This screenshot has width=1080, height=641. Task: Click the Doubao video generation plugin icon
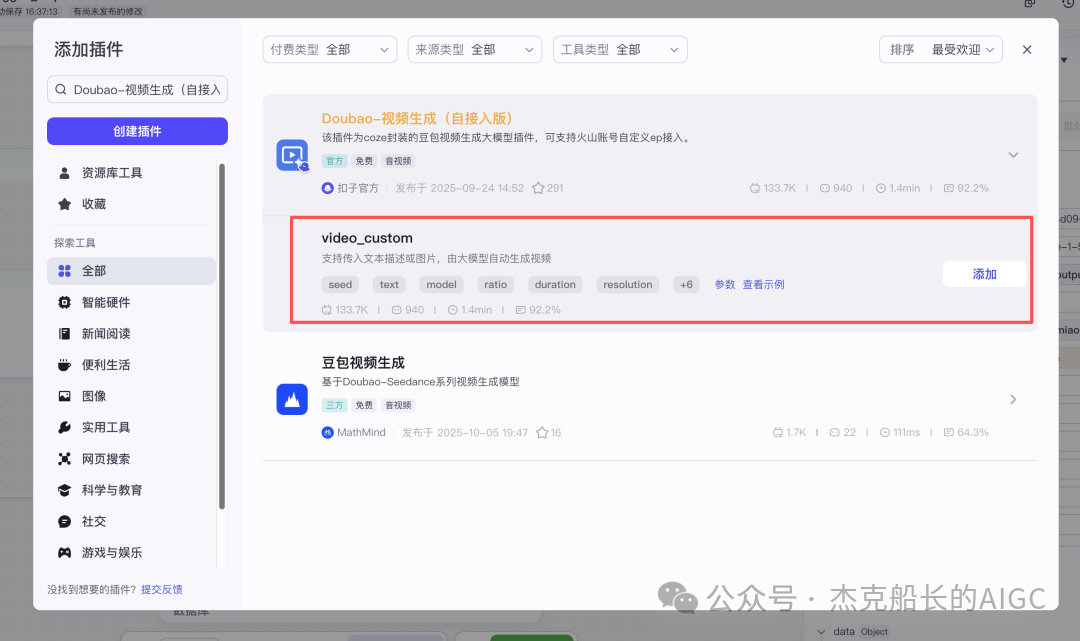pyautogui.click(x=292, y=155)
